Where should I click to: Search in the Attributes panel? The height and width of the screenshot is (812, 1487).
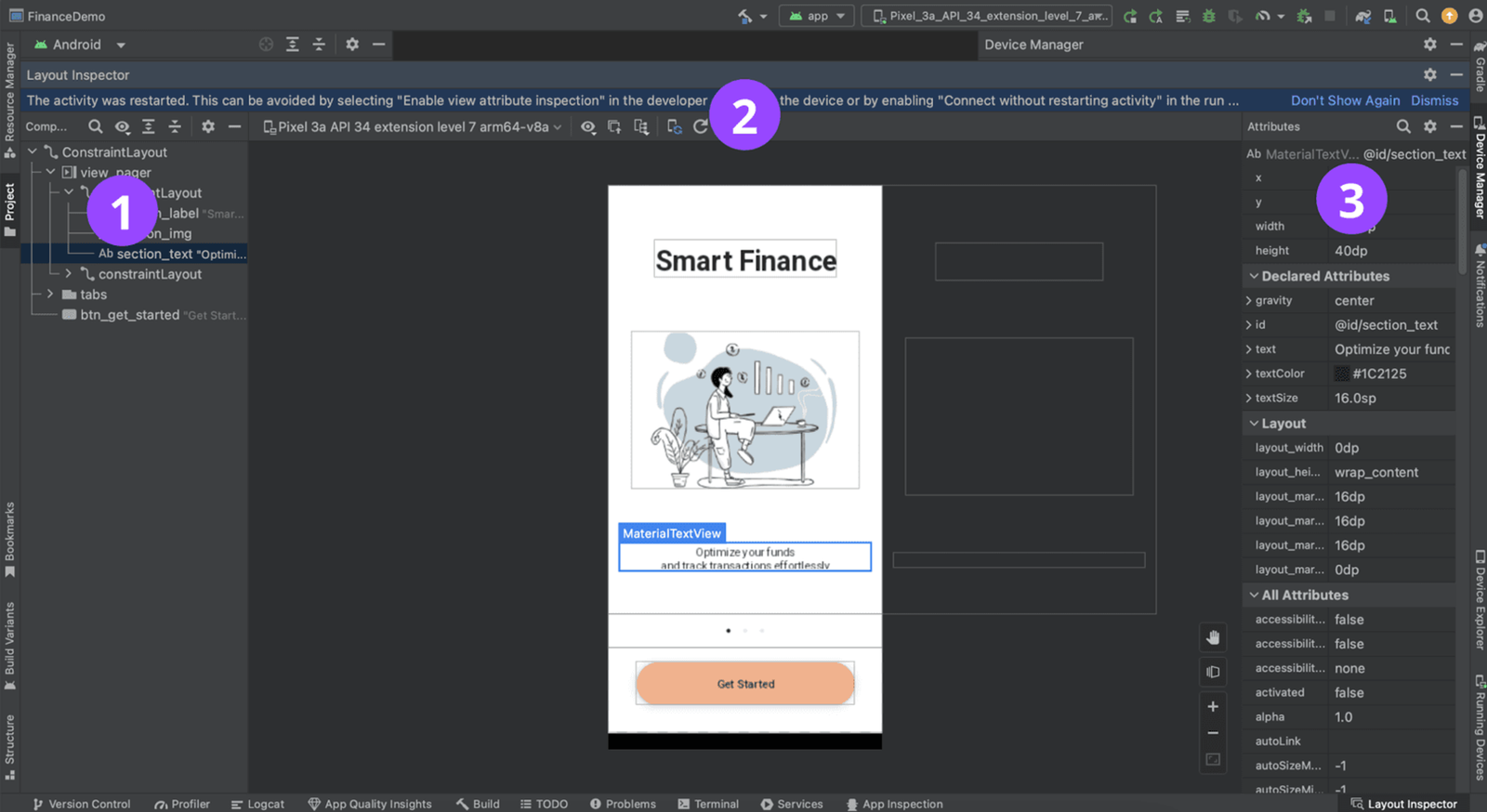1403,126
